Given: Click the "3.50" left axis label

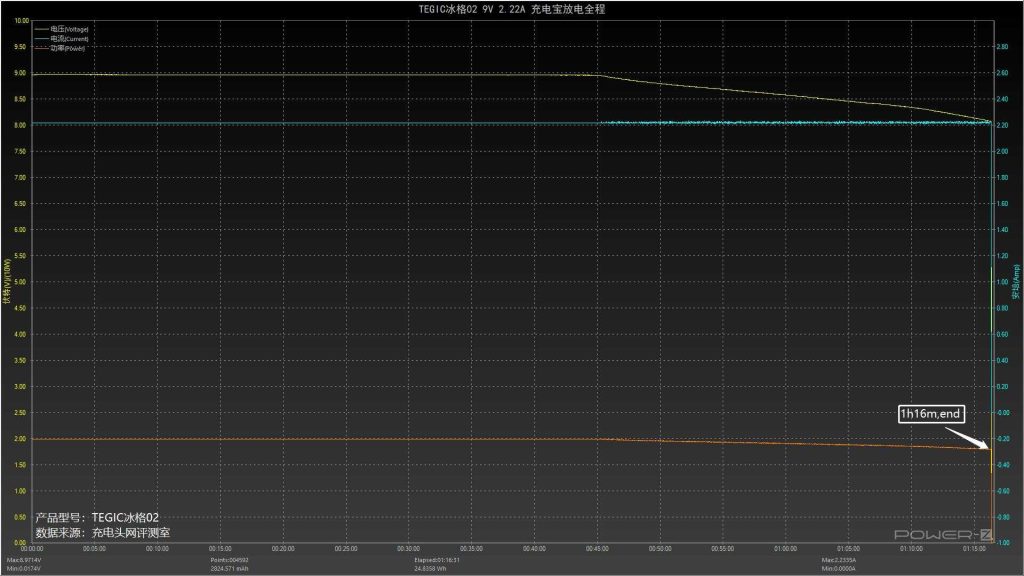Looking at the screenshot, I should pyautogui.click(x=20, y=360).
